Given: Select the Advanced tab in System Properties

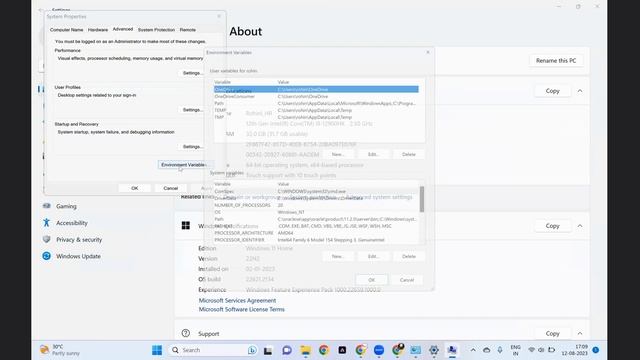Looking at the screenshot, I should coord(123,29).
